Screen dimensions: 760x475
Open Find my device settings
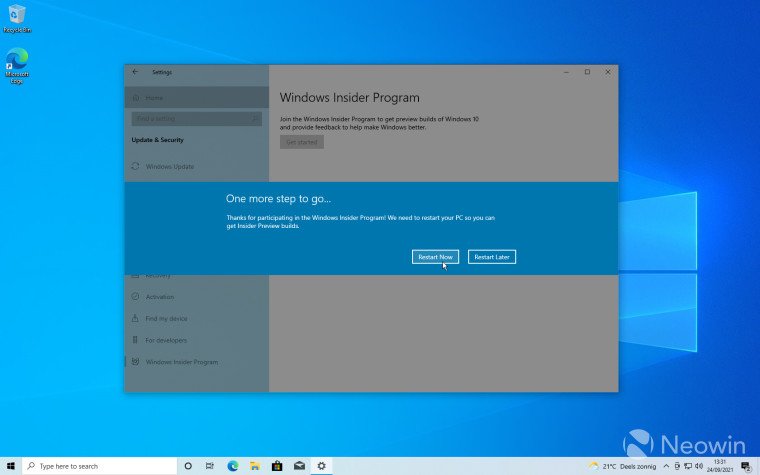pyautogui.click(x=197, y=318)
